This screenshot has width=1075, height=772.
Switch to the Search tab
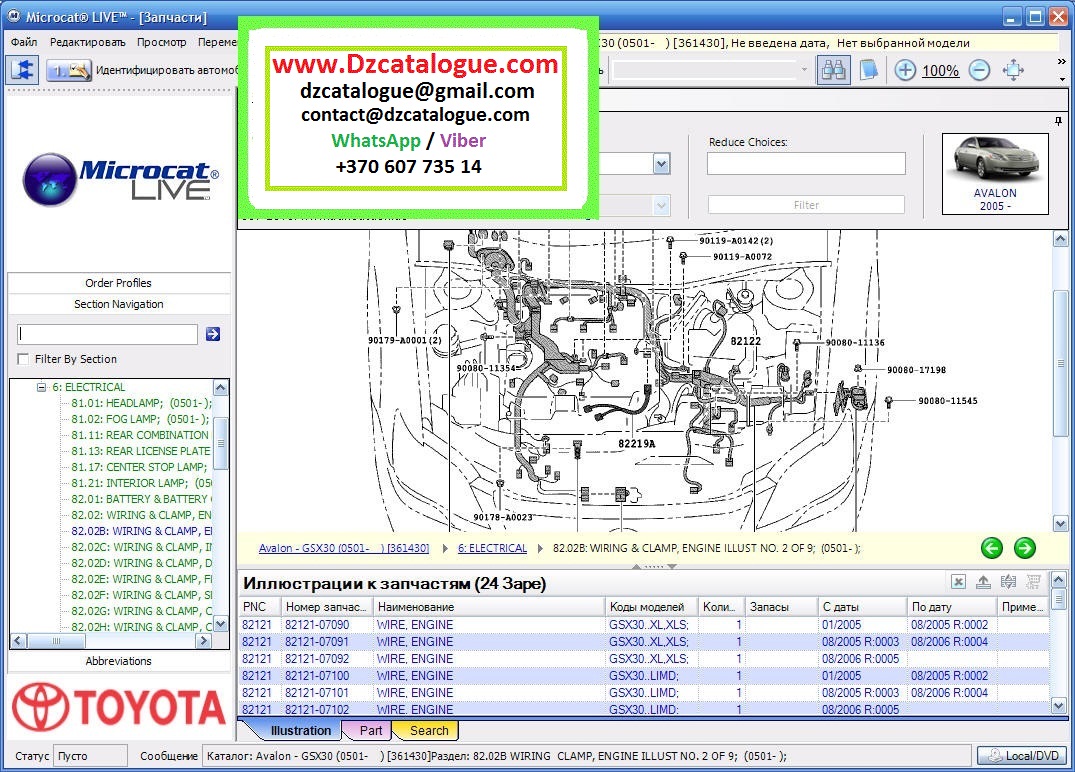click(x=429, y=730)
